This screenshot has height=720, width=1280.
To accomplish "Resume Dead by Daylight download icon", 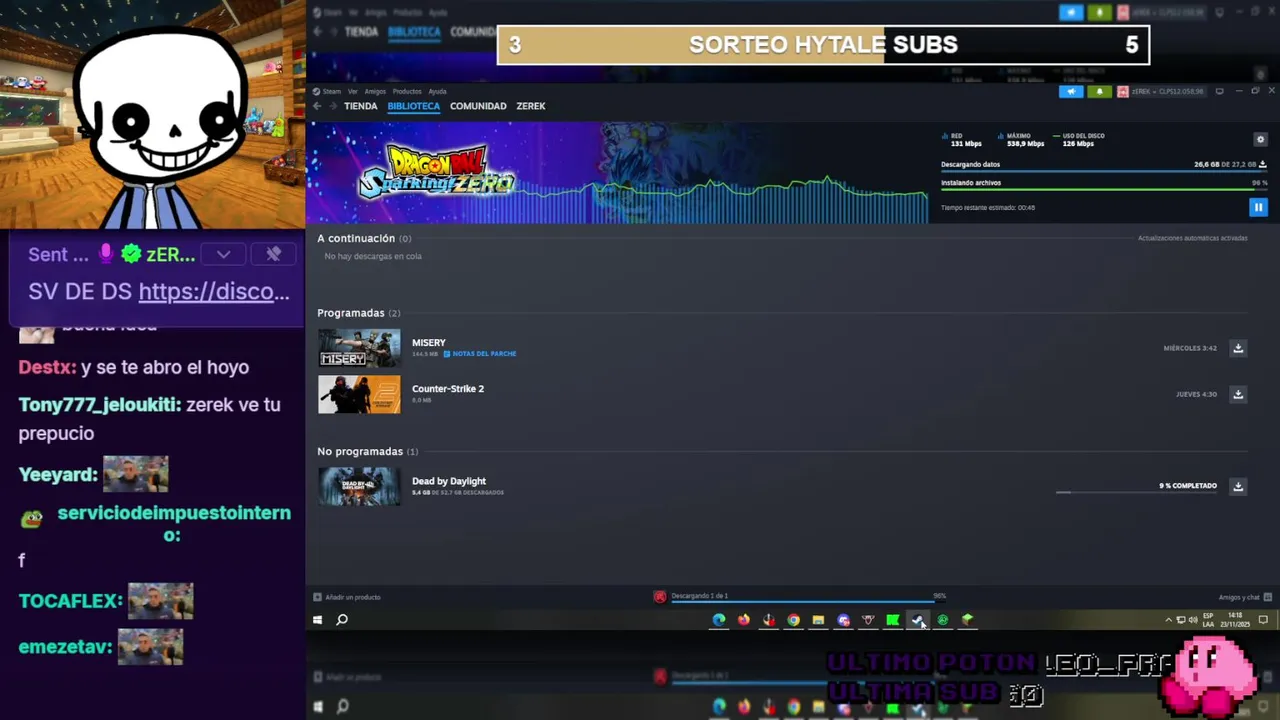I will 1238,486.
